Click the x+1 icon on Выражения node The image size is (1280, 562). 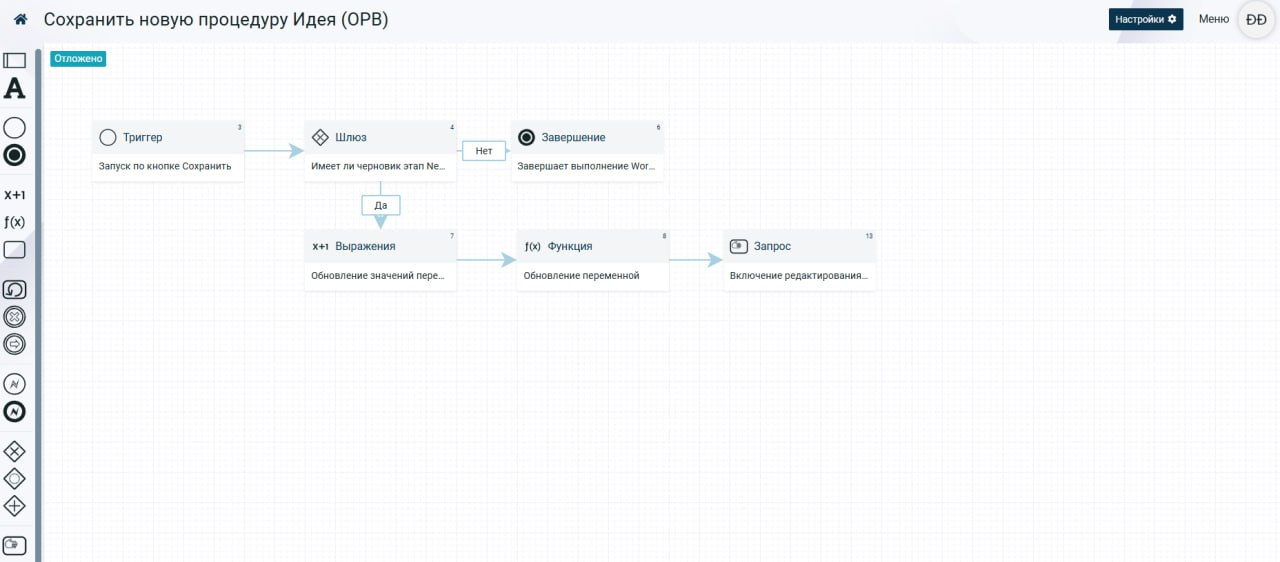pos(320,247)
